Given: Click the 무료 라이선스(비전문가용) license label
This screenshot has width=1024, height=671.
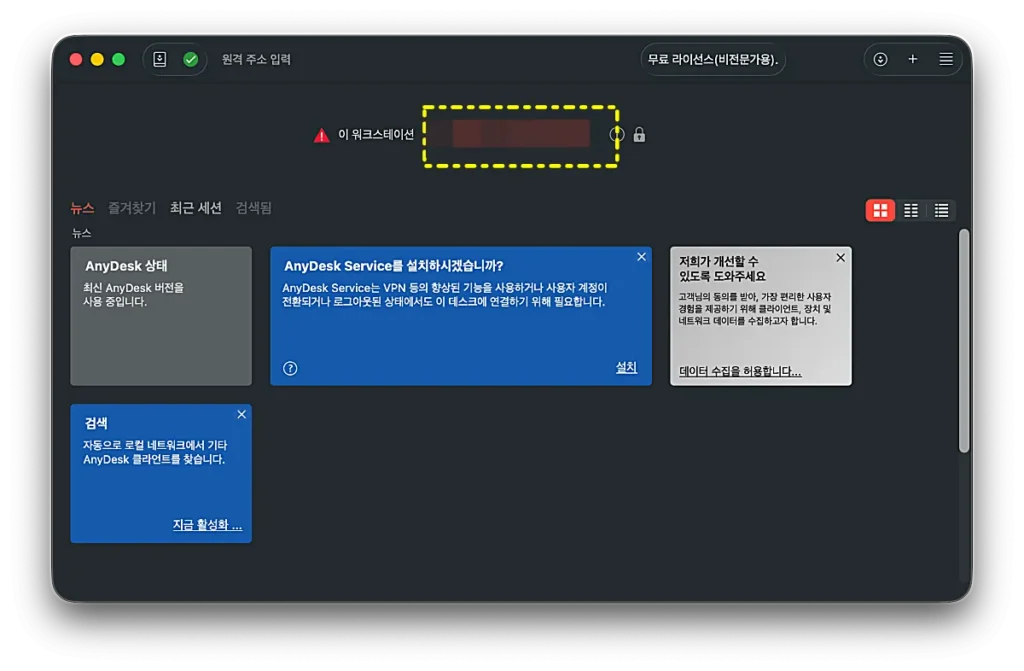Looking at the screenshot, I should (712, 59).
